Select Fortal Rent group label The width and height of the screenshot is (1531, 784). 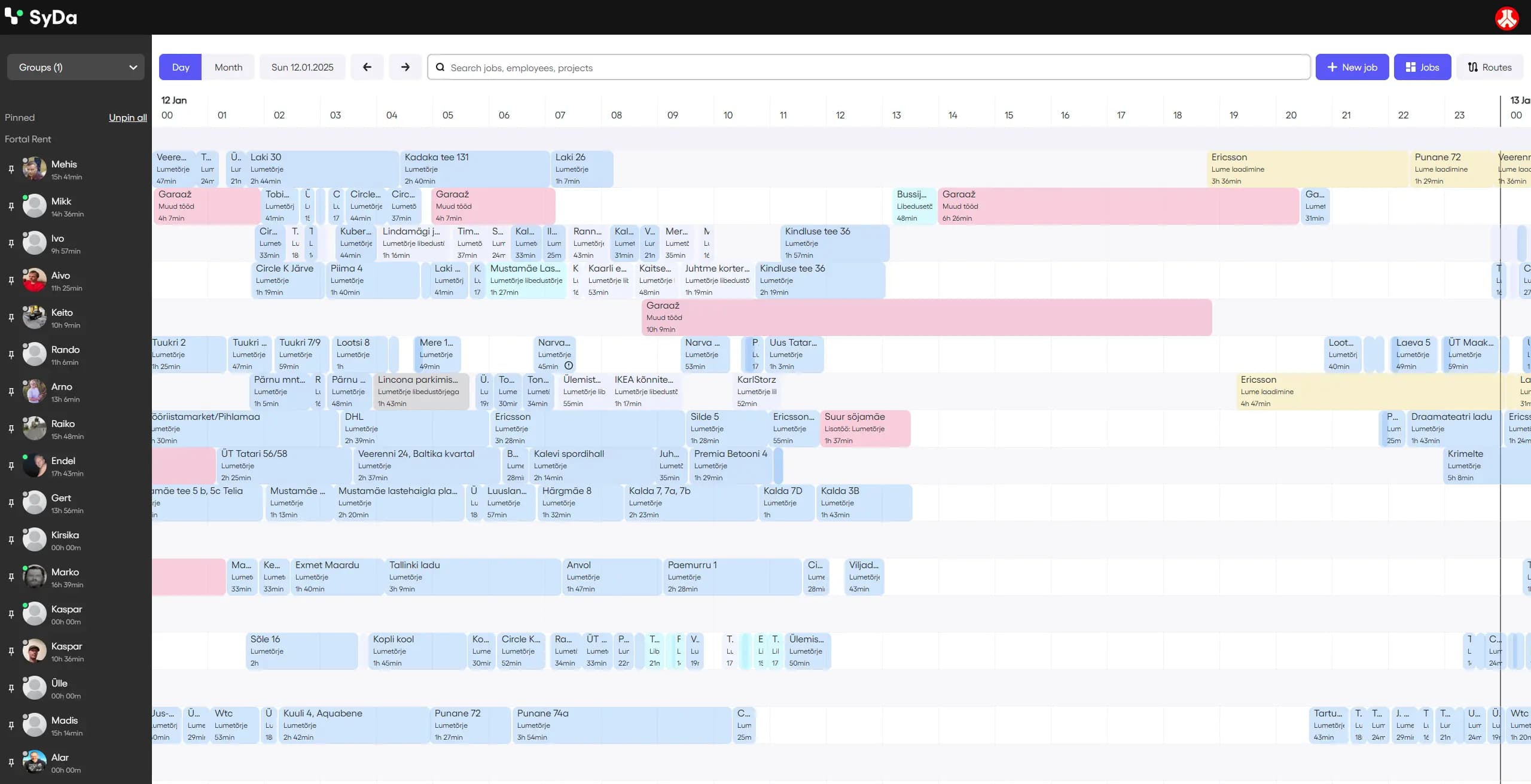(x=28, y=139)
